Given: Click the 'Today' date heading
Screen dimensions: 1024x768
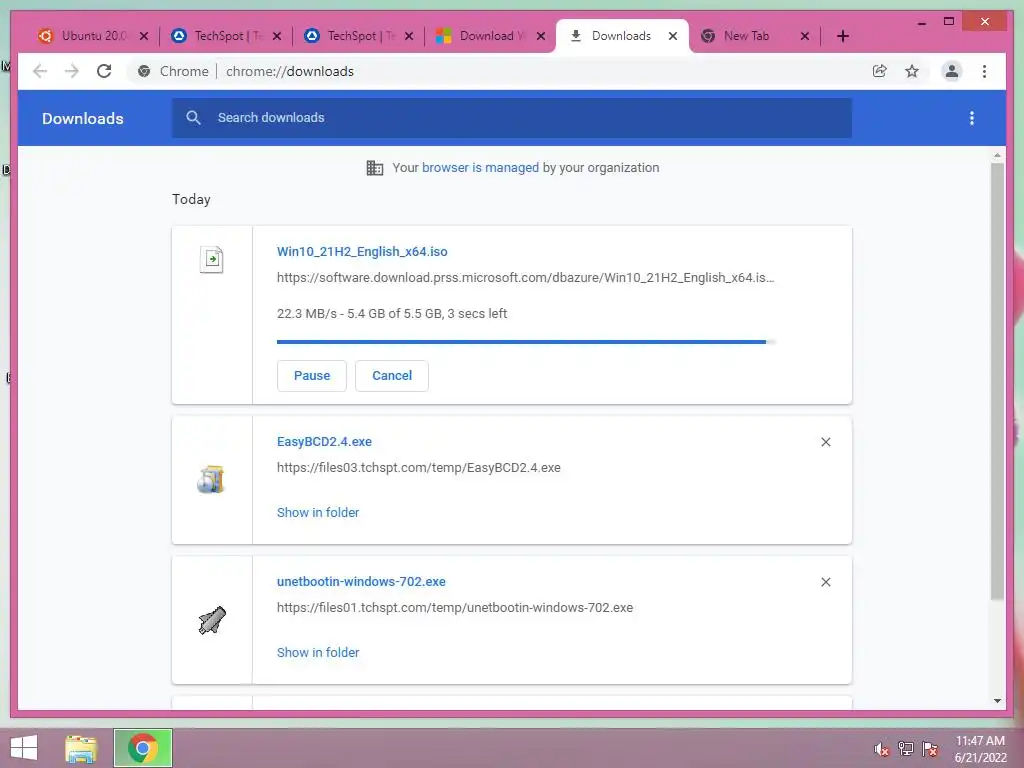Looking at the screenshot, I should click(x=191, y=199).
